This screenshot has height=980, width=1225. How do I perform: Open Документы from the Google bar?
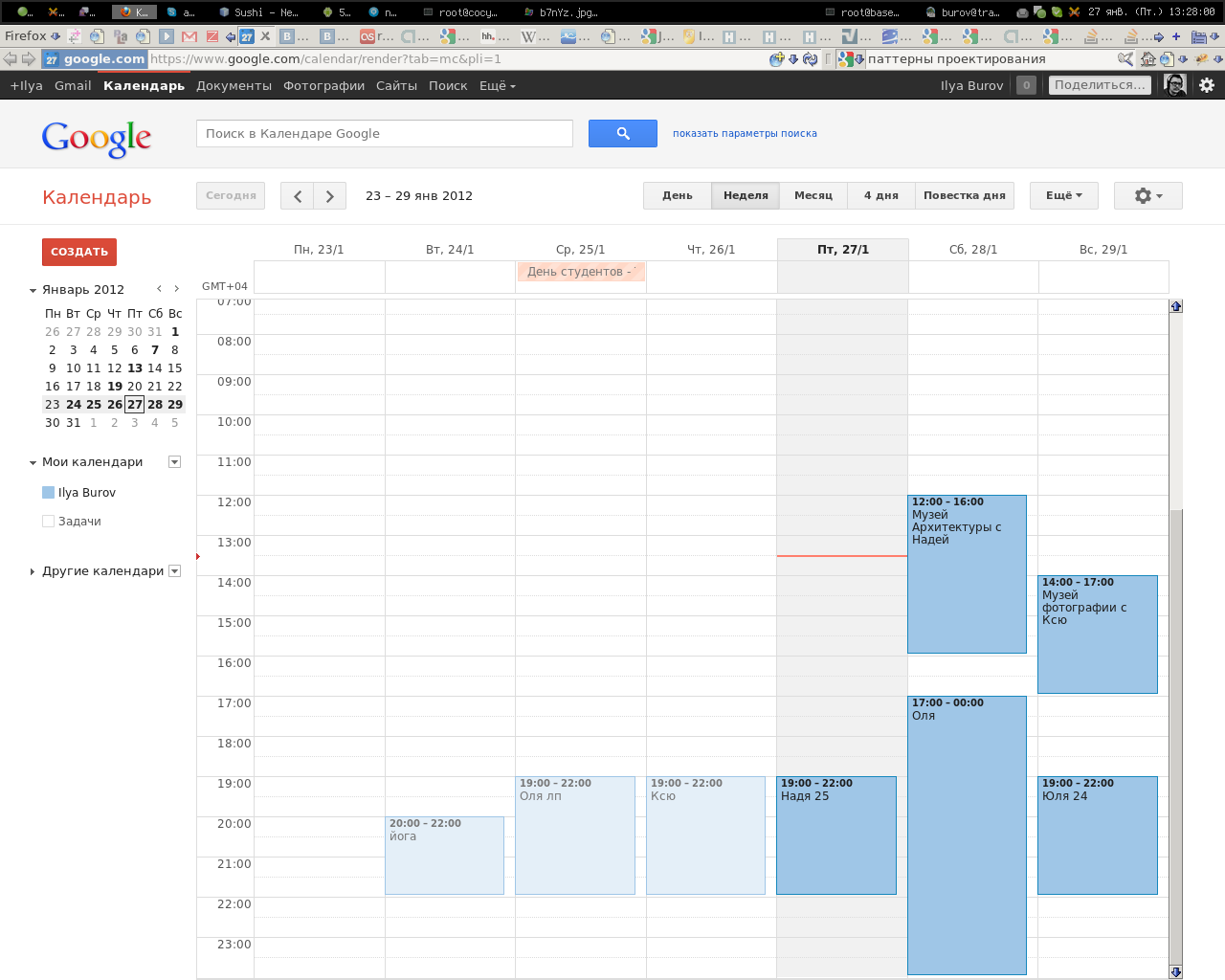tap(234, 85)
